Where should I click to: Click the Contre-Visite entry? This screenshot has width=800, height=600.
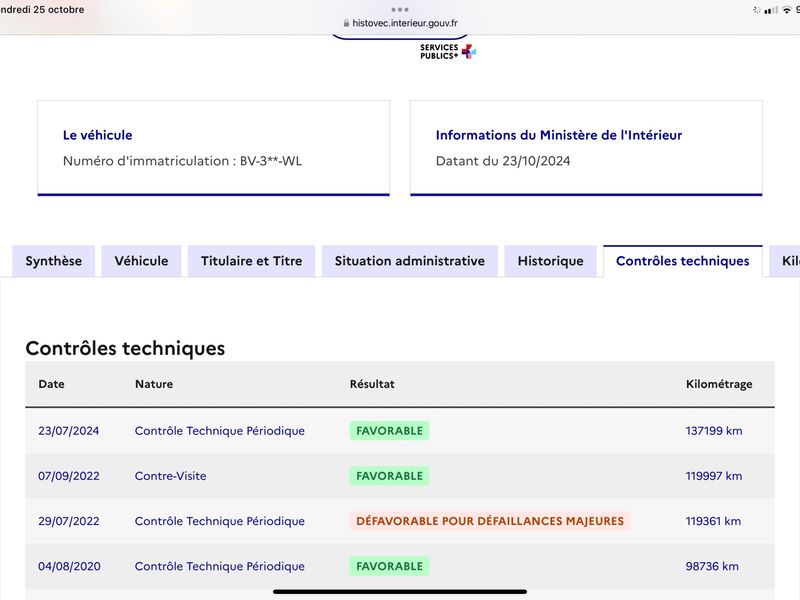coord(170,476)
